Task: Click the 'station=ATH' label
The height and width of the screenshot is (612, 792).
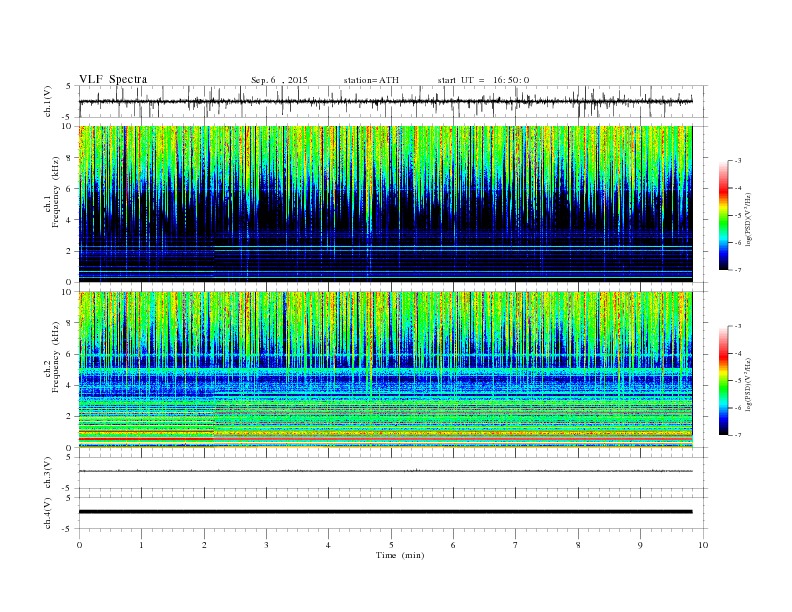Action: click(371, 80)
